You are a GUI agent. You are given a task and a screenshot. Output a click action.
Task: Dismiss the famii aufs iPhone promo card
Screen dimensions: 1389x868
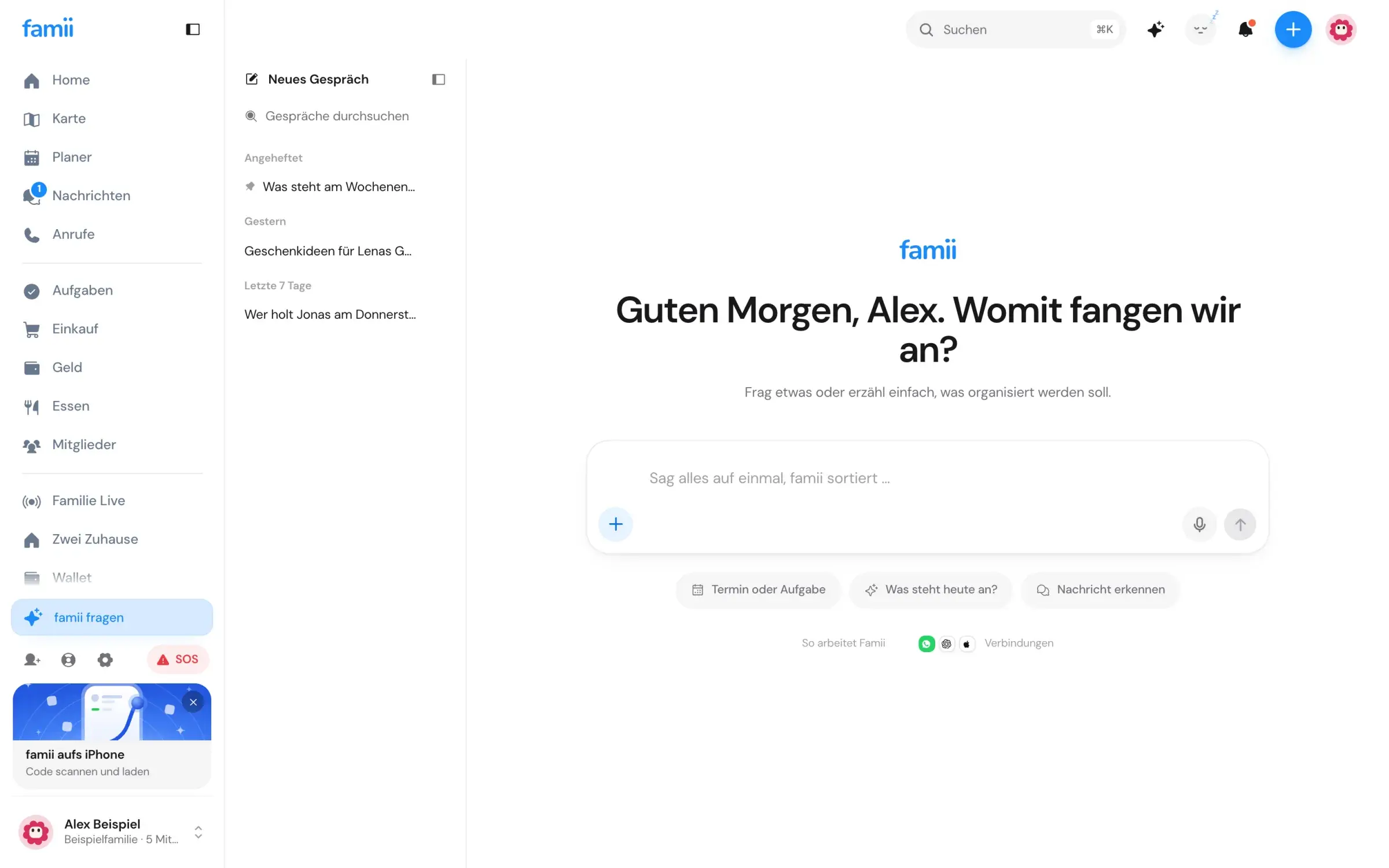click(x=193, y=703)
